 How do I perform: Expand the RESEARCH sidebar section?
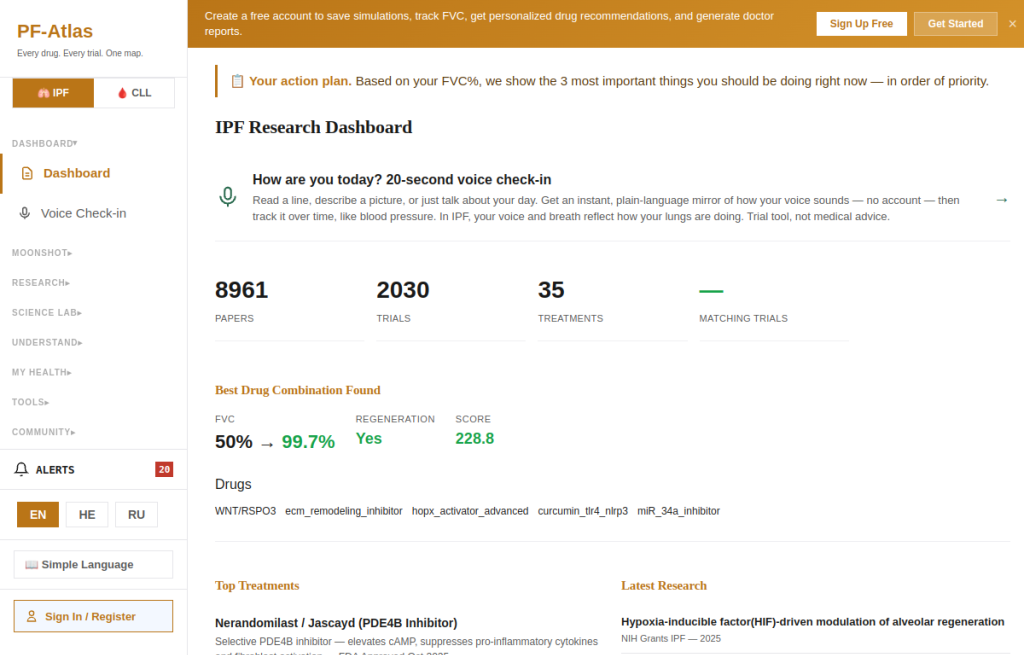pos(40,283)
